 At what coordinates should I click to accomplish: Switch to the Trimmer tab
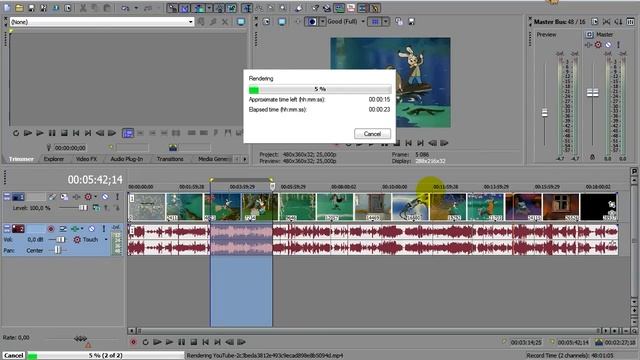[21, 159]
